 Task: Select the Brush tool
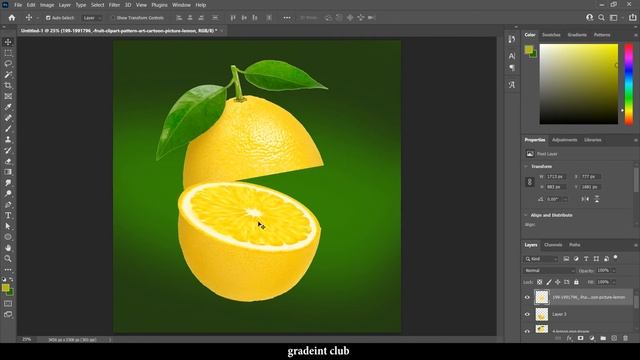8,129
